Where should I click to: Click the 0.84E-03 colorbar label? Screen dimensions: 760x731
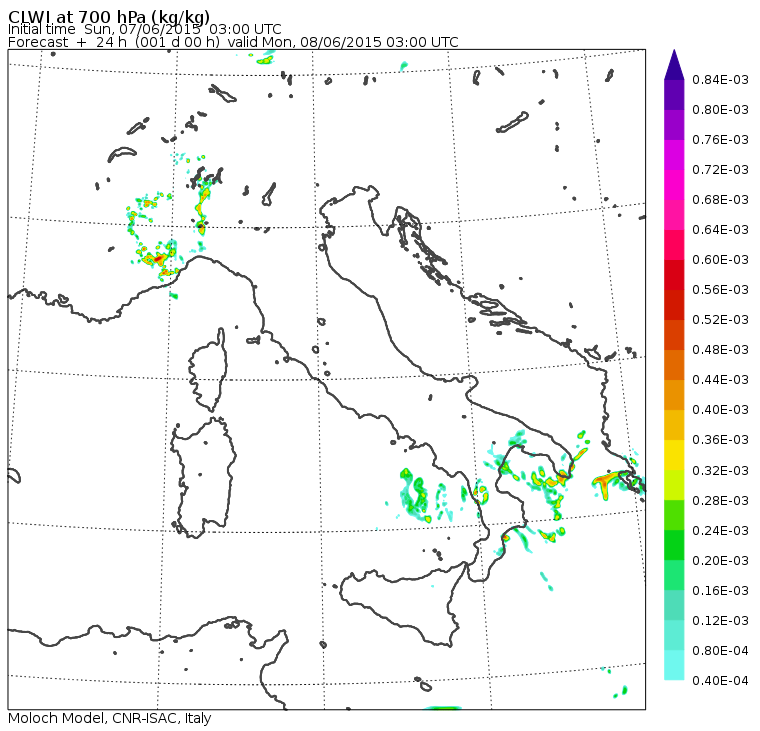720,79
